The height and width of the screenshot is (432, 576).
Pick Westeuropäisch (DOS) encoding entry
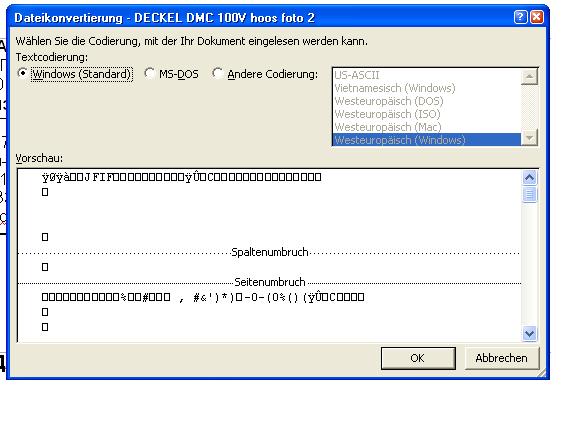(426, 101)
